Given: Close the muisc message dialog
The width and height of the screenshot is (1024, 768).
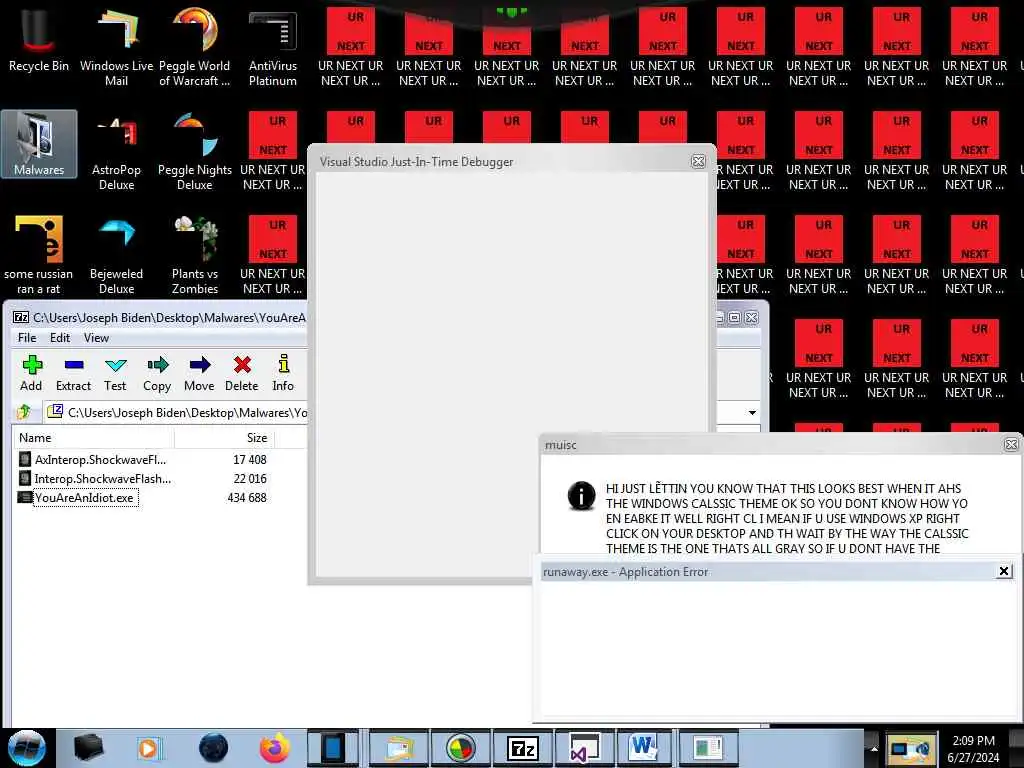Looking at the screenshot, I should [x=1011, y=444].
